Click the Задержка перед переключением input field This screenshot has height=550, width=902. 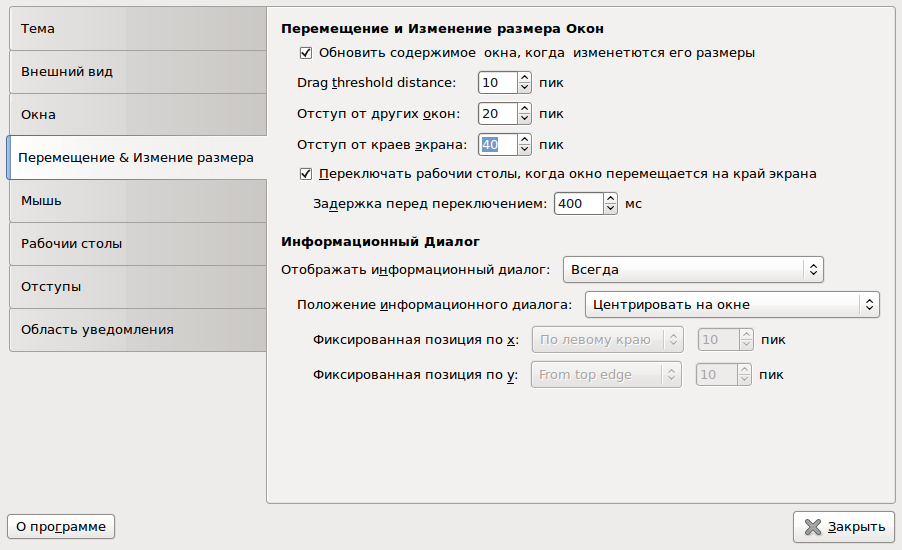[578, 204]
